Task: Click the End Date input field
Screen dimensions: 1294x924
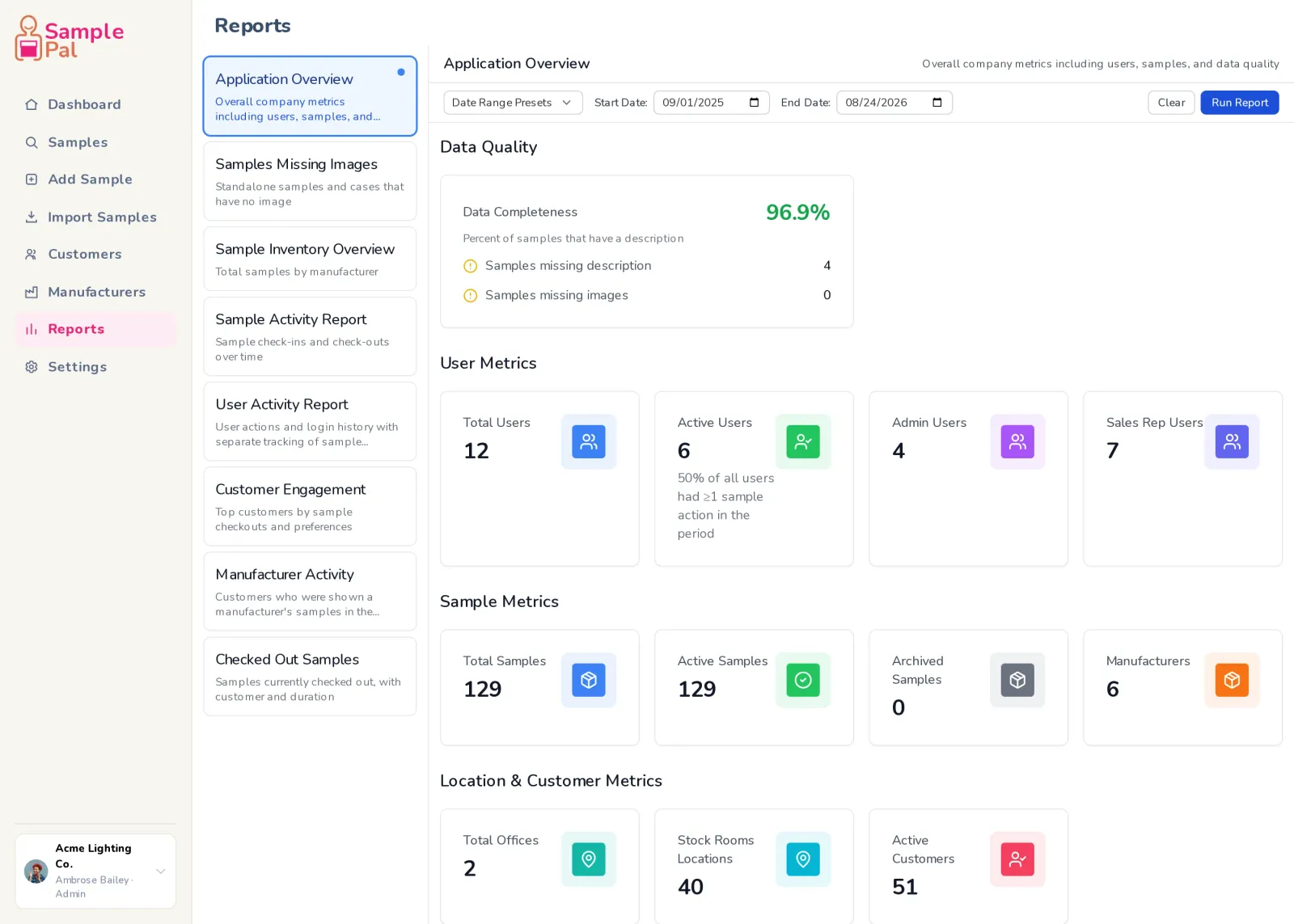Action: point(894,103)
